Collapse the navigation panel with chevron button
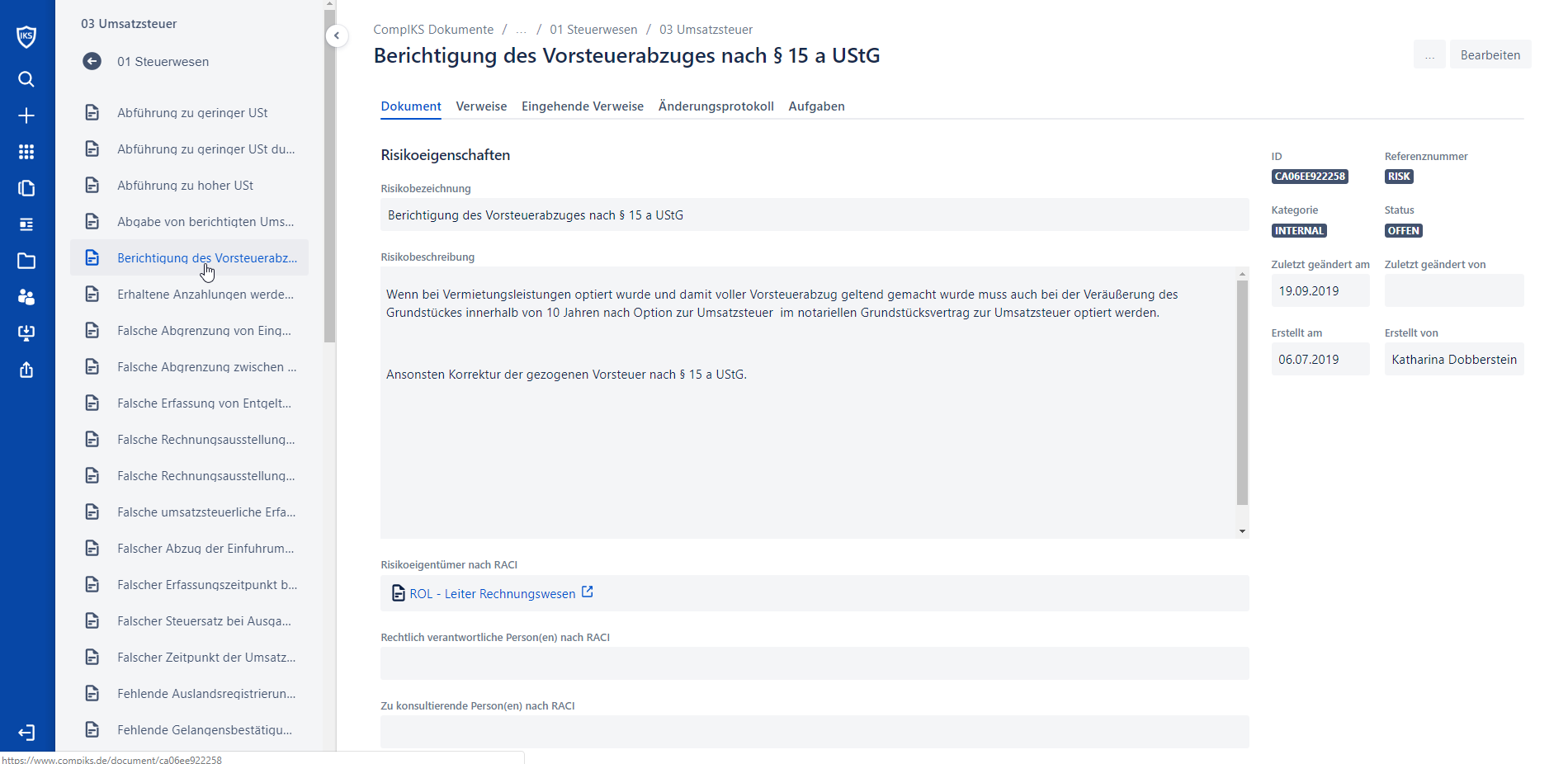The width and height of the screenshot is (1568, 764). tap(337, 35)
